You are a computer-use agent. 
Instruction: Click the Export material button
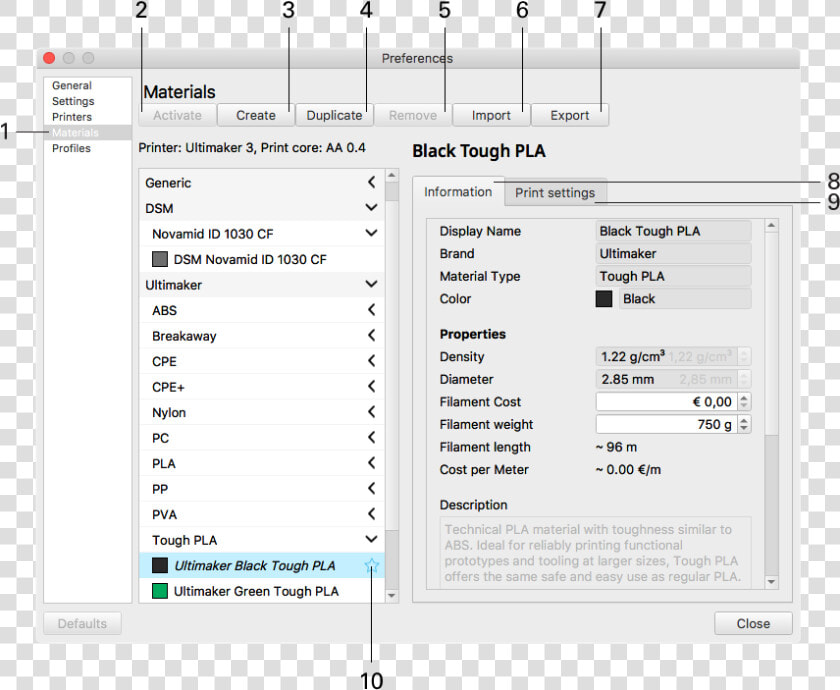click(x=569, y=115)
